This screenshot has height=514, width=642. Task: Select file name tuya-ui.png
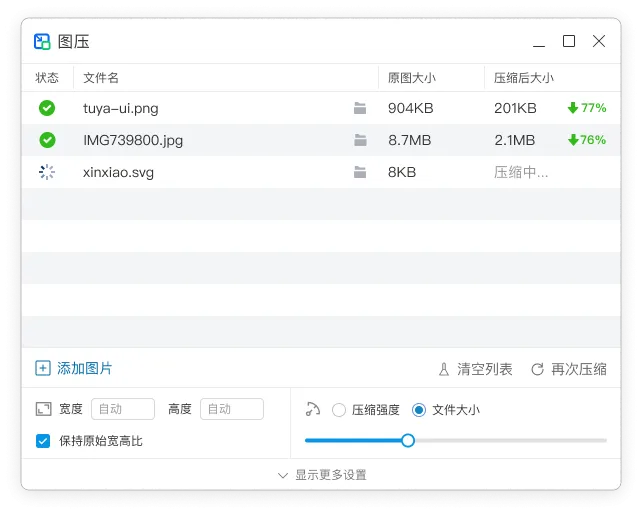(x=120, y=109)
